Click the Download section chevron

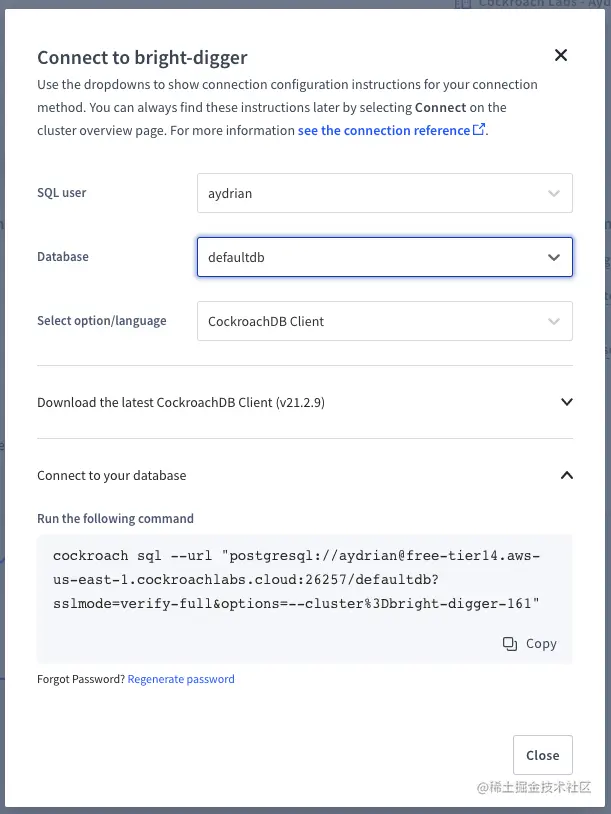pos(567,402)
